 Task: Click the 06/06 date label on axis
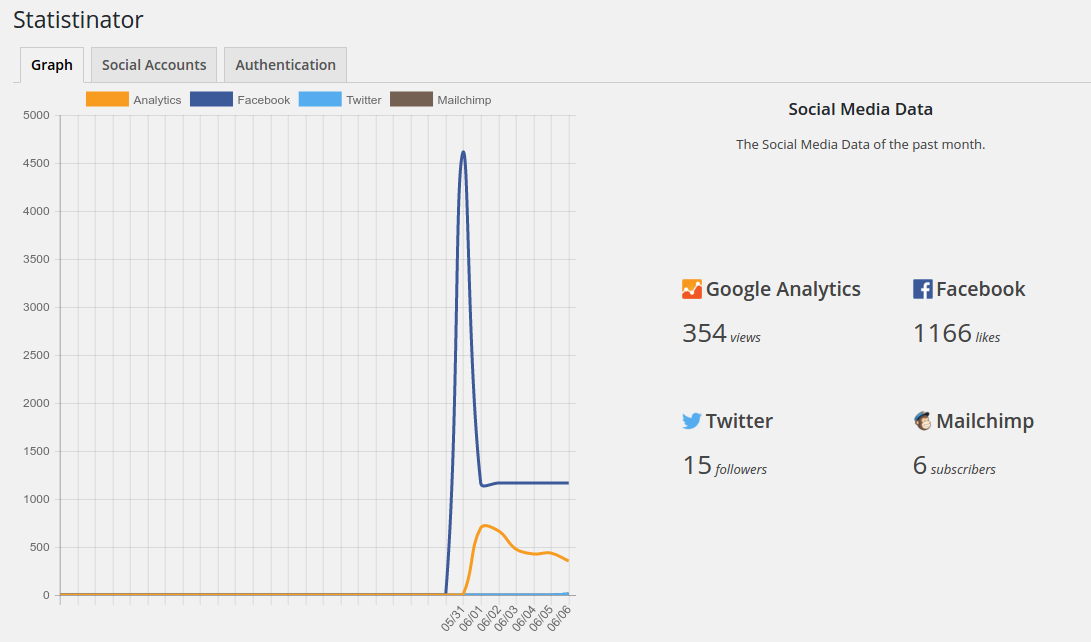coord(559,618)
